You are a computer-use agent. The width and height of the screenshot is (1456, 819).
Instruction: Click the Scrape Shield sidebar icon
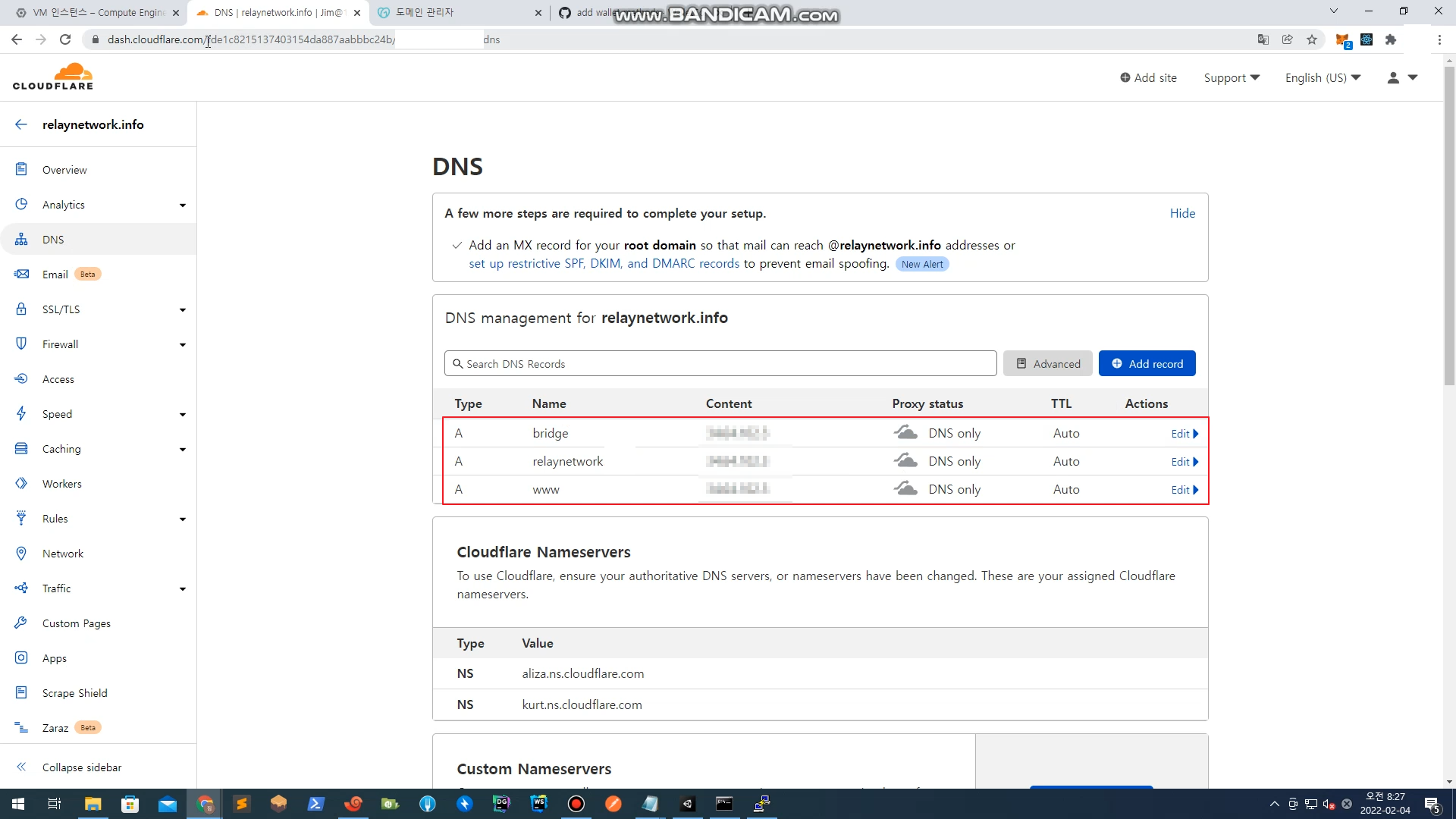coord(21,692)
